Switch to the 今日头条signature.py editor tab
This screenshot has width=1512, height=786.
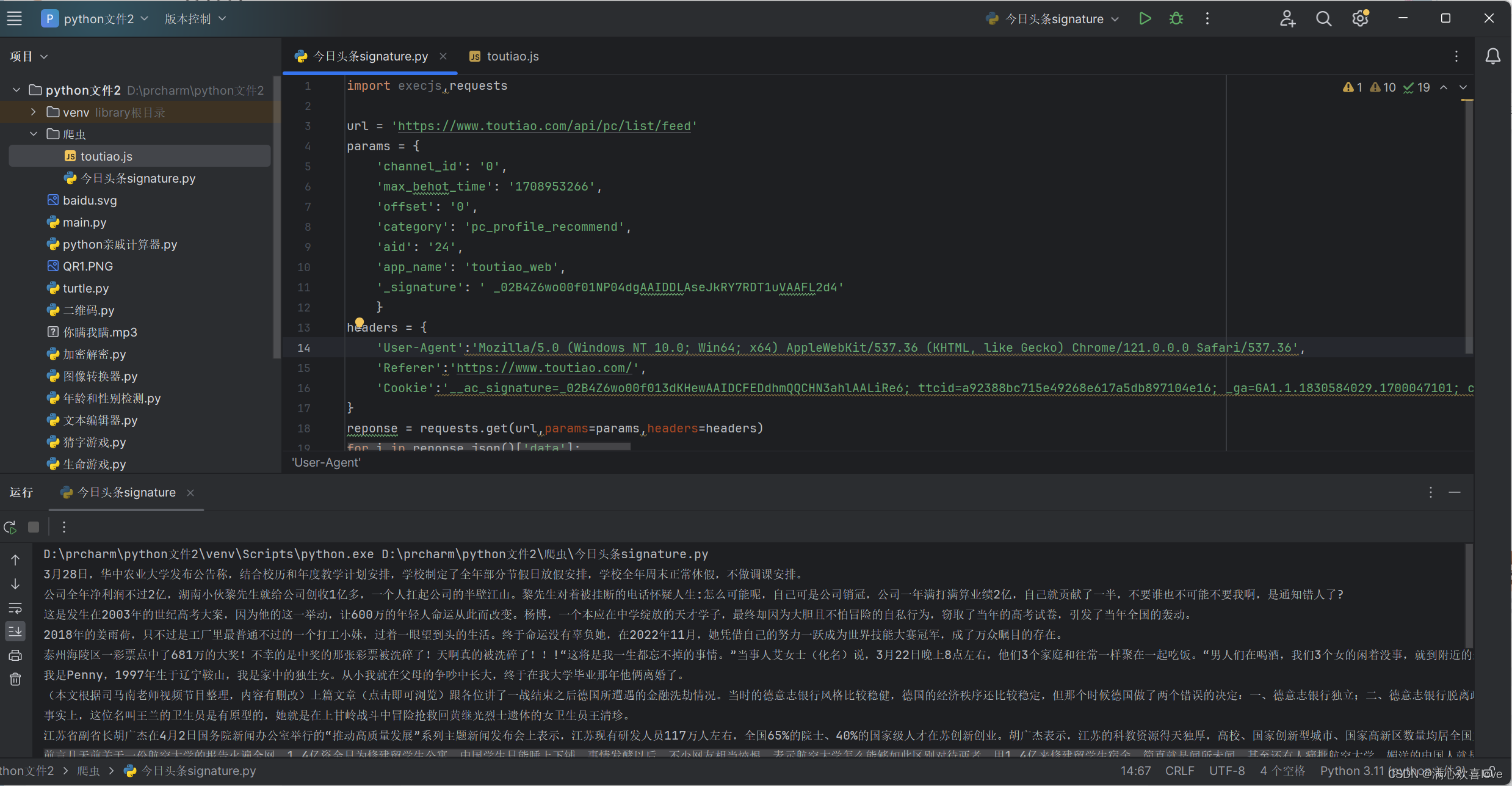click(x=370, y=56)
